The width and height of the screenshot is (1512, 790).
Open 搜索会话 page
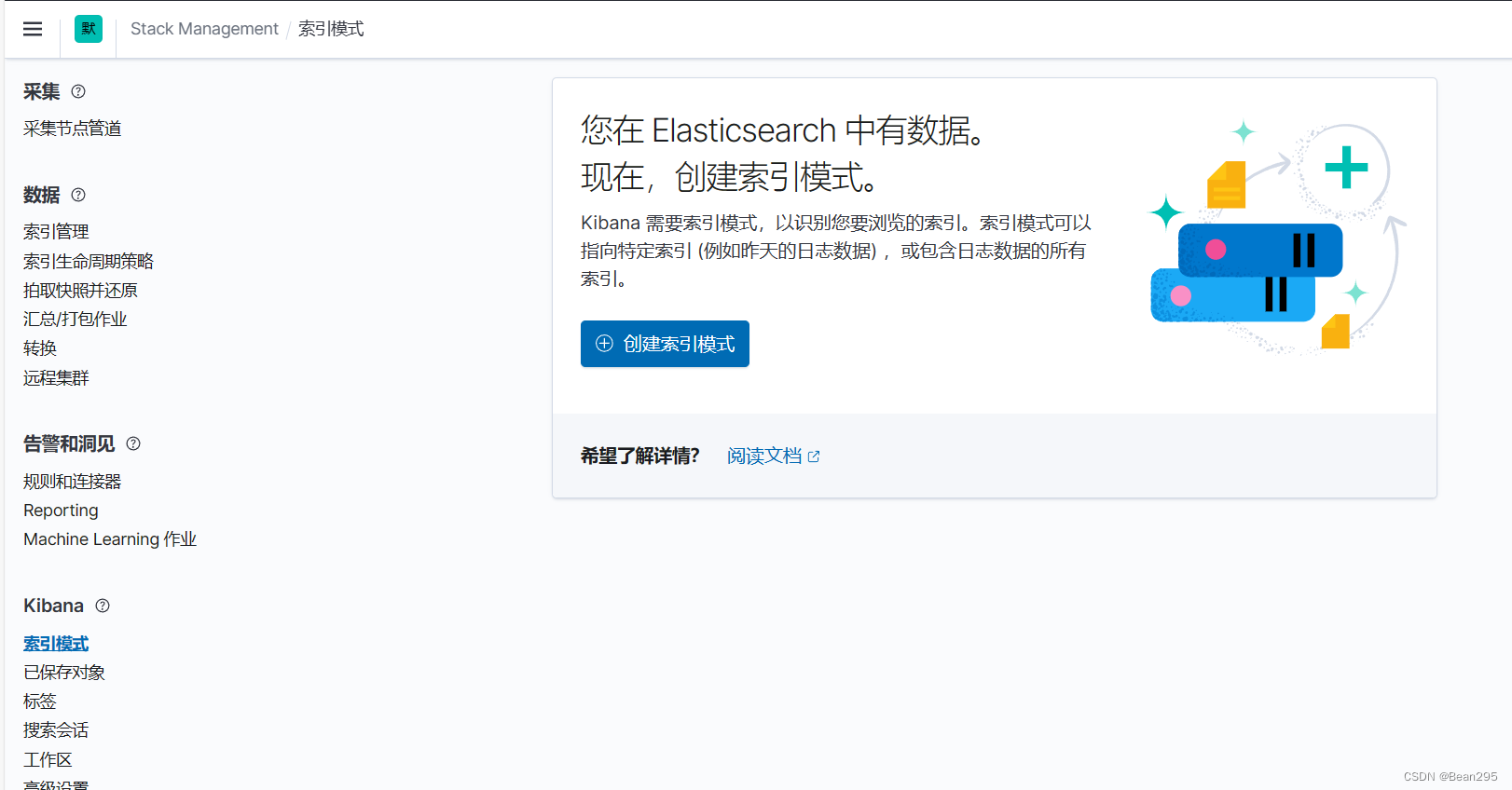[56, 730]
